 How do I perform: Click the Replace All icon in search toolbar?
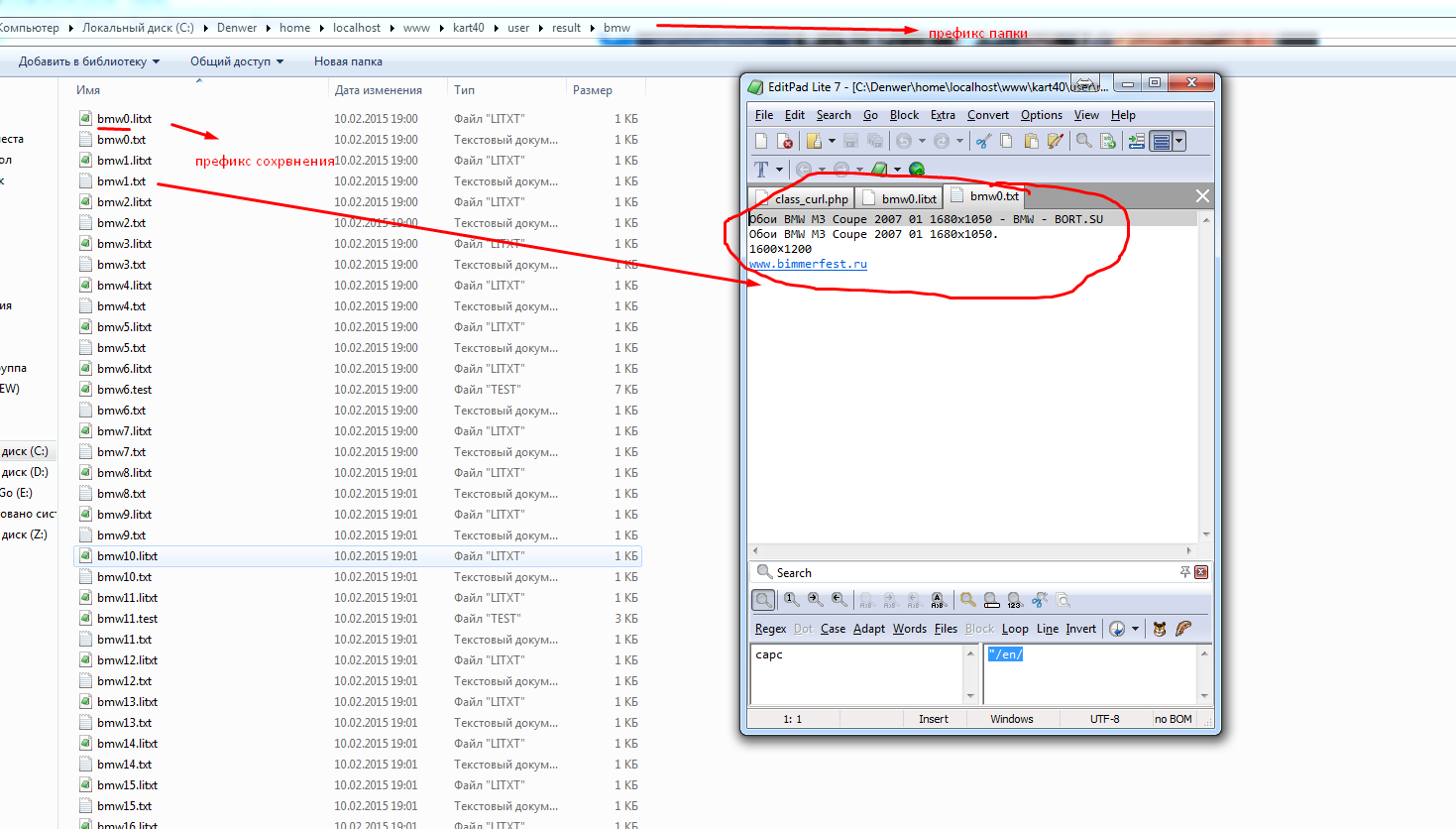pos(938,599)
